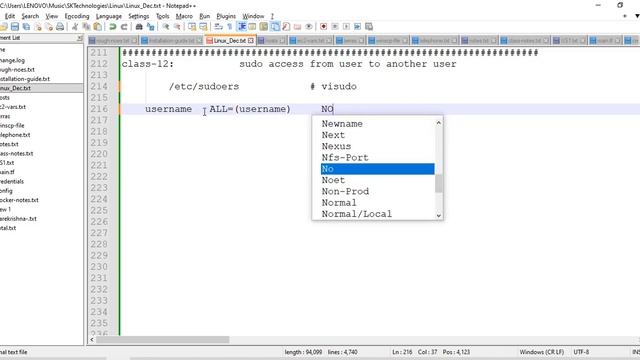
Task: Click Synchronize Horizontal Scrolling icon
Action: (x=203, y=27)
